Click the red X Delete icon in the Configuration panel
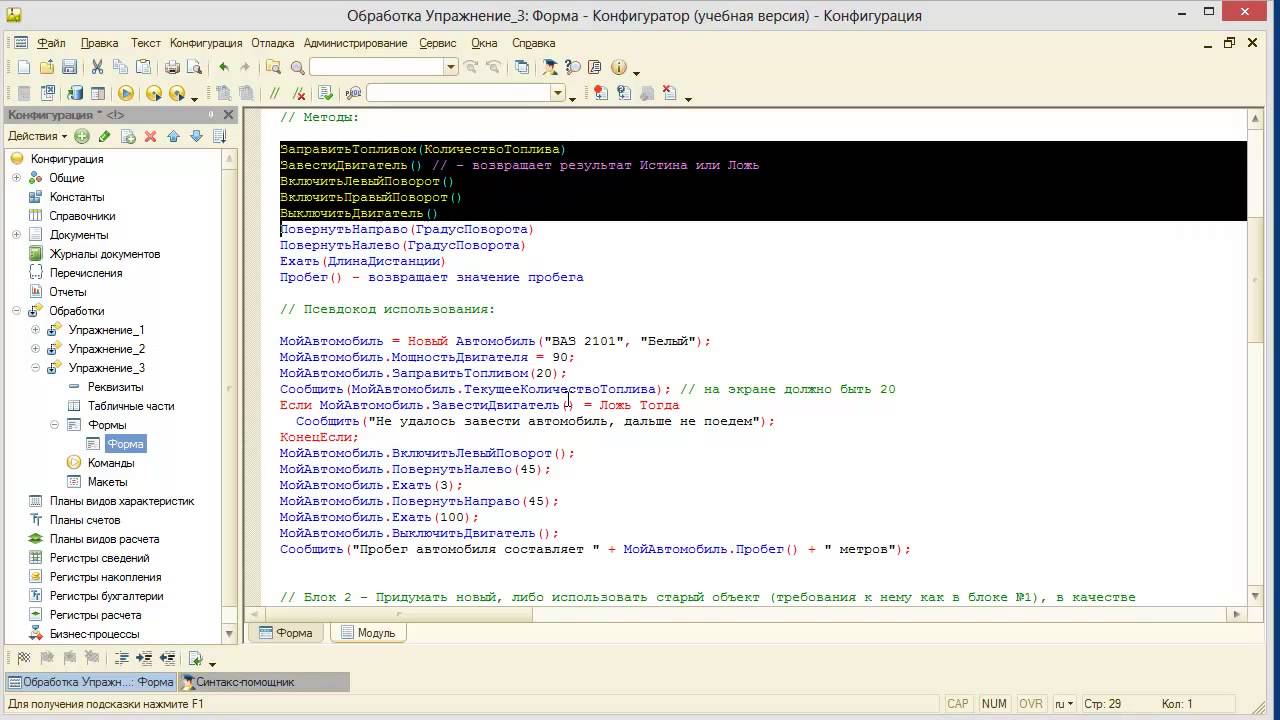1280x720 pixels. [150, 136]
